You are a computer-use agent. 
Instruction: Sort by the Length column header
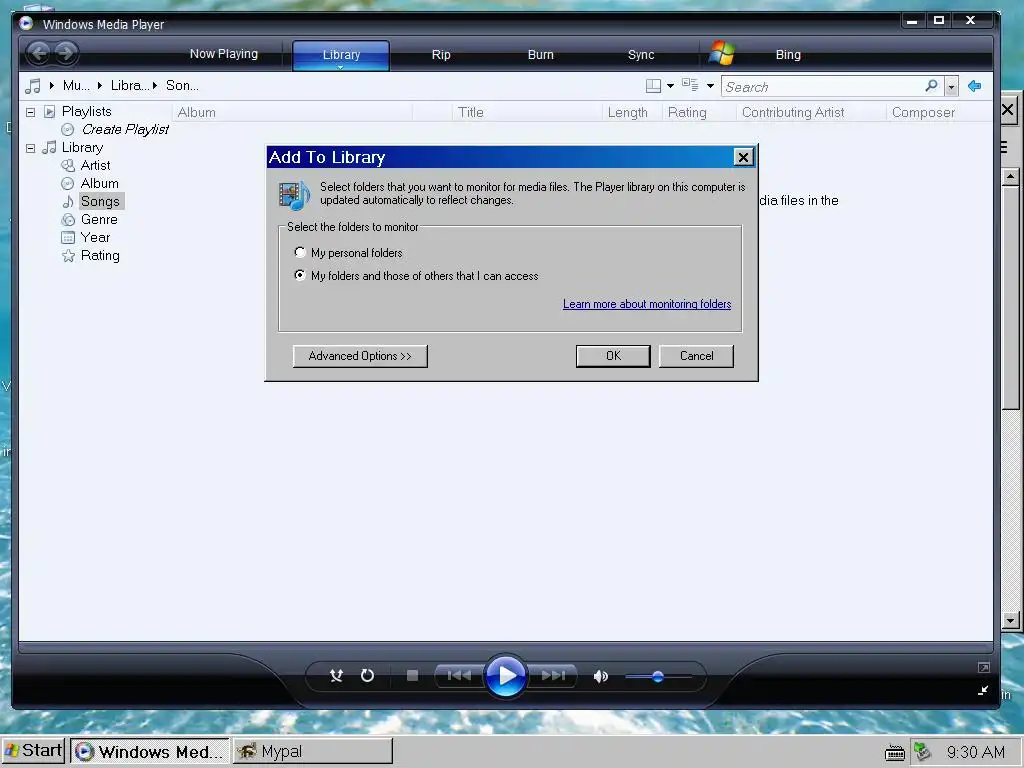click(632, 112)
